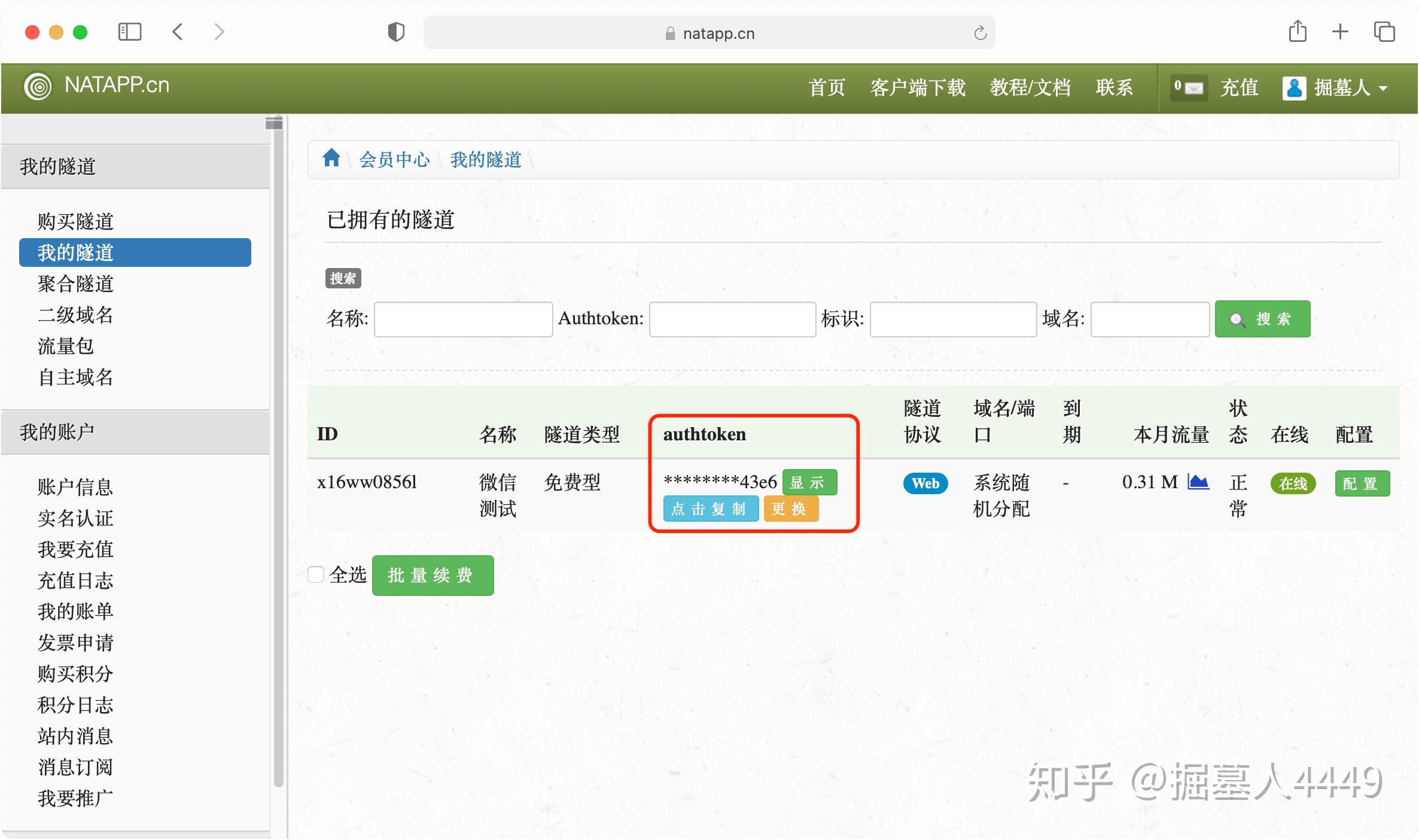The image size is (1419, 840).
Task: Click the privacy shield icon
Action: (396, 32)
